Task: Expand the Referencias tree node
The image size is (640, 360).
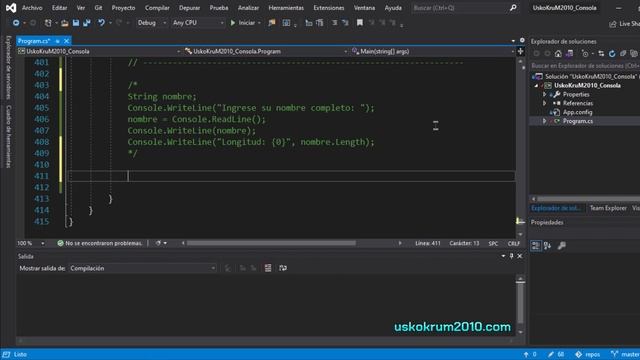Action: click(x=544, y=103)
